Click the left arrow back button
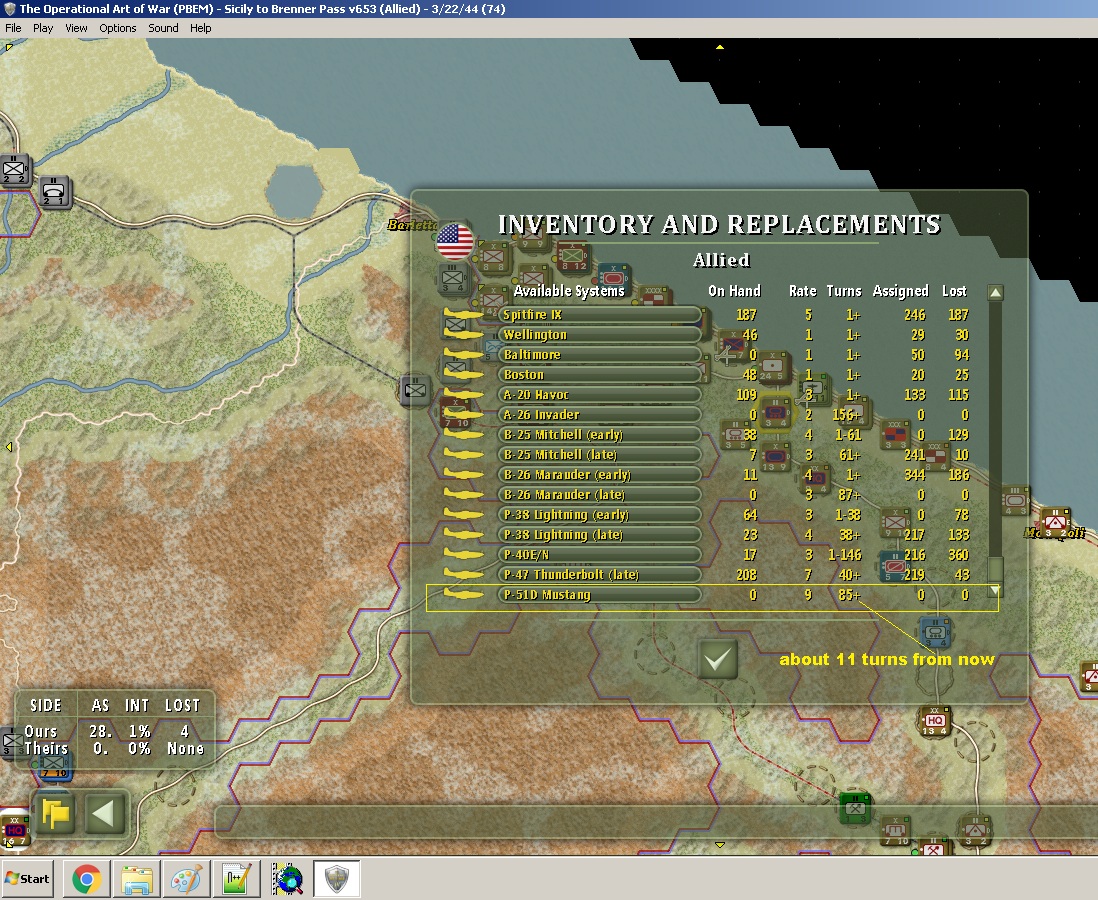The image size is (1098, 900). (104, 813)
